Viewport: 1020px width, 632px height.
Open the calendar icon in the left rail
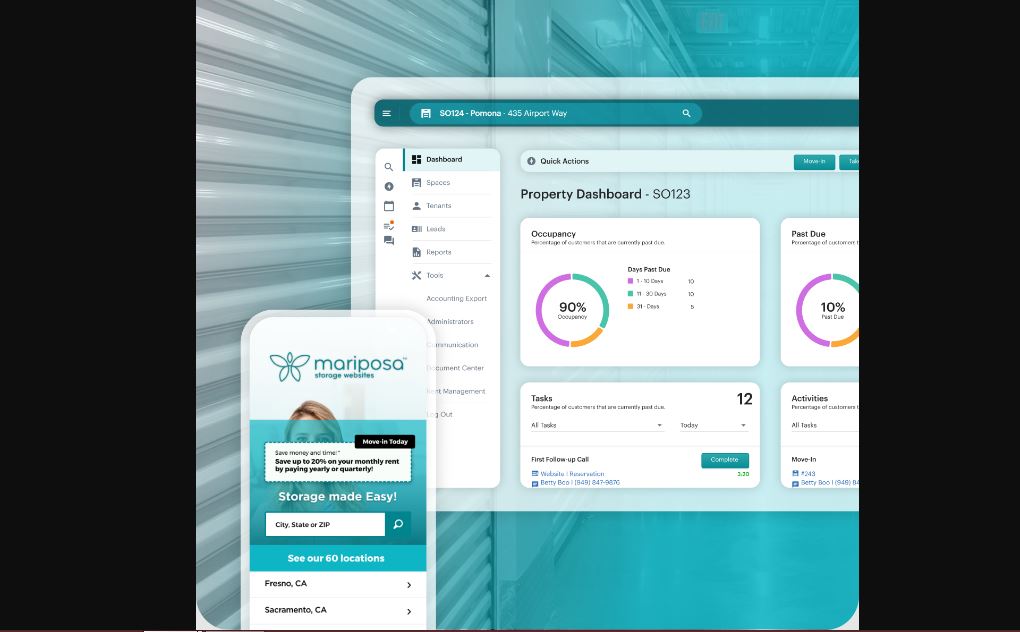point(388,204)
